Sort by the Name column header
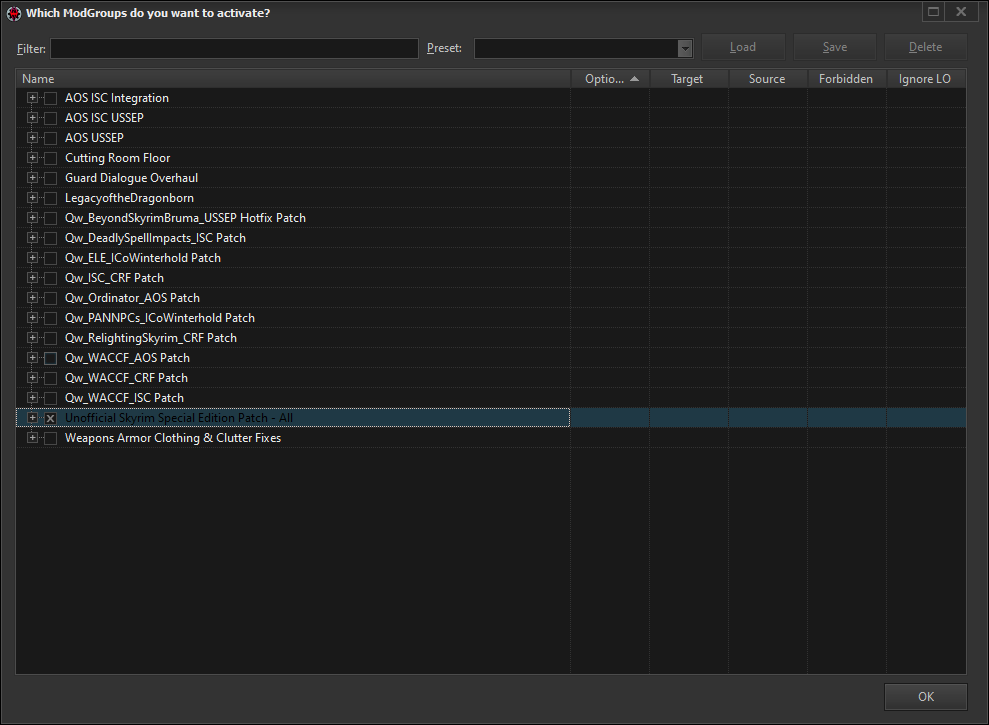 click(x=293, y=79)
